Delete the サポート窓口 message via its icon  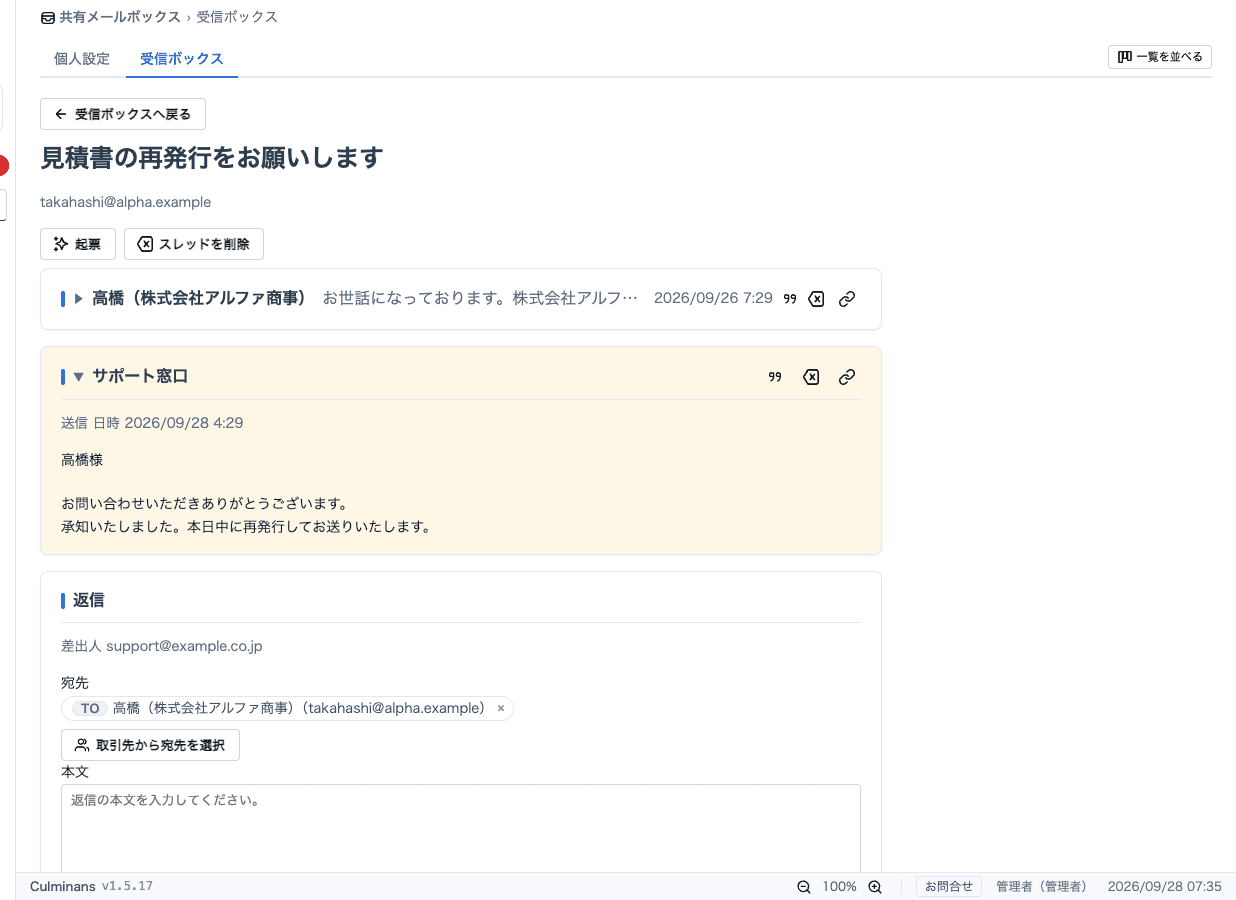tap(812, 377)
